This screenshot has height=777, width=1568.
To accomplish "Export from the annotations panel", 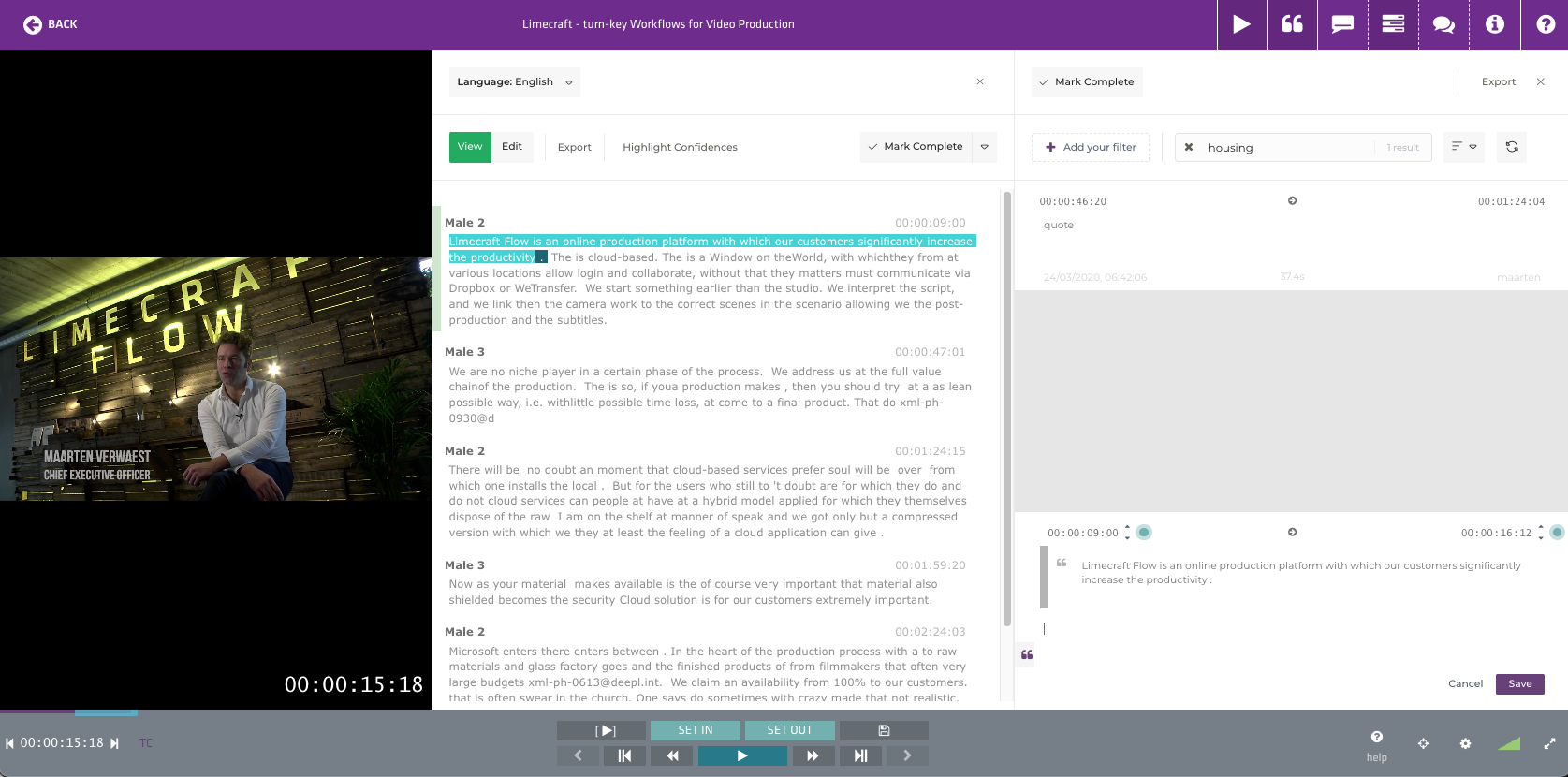I will pos(1499,82).
